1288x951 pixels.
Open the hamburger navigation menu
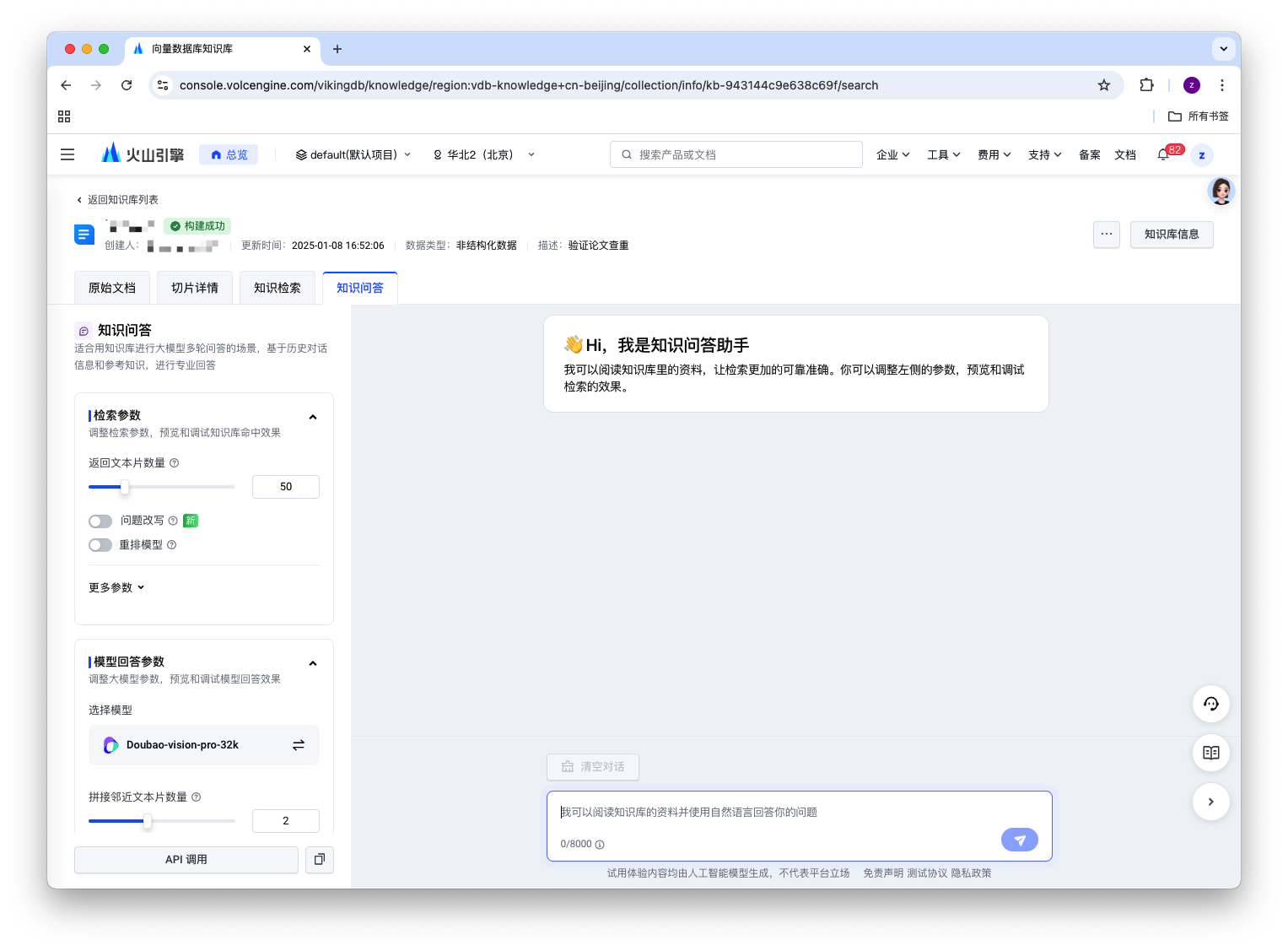67,154
